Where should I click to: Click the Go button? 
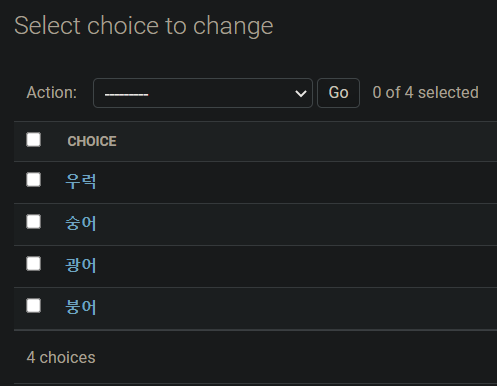point(338,93)
